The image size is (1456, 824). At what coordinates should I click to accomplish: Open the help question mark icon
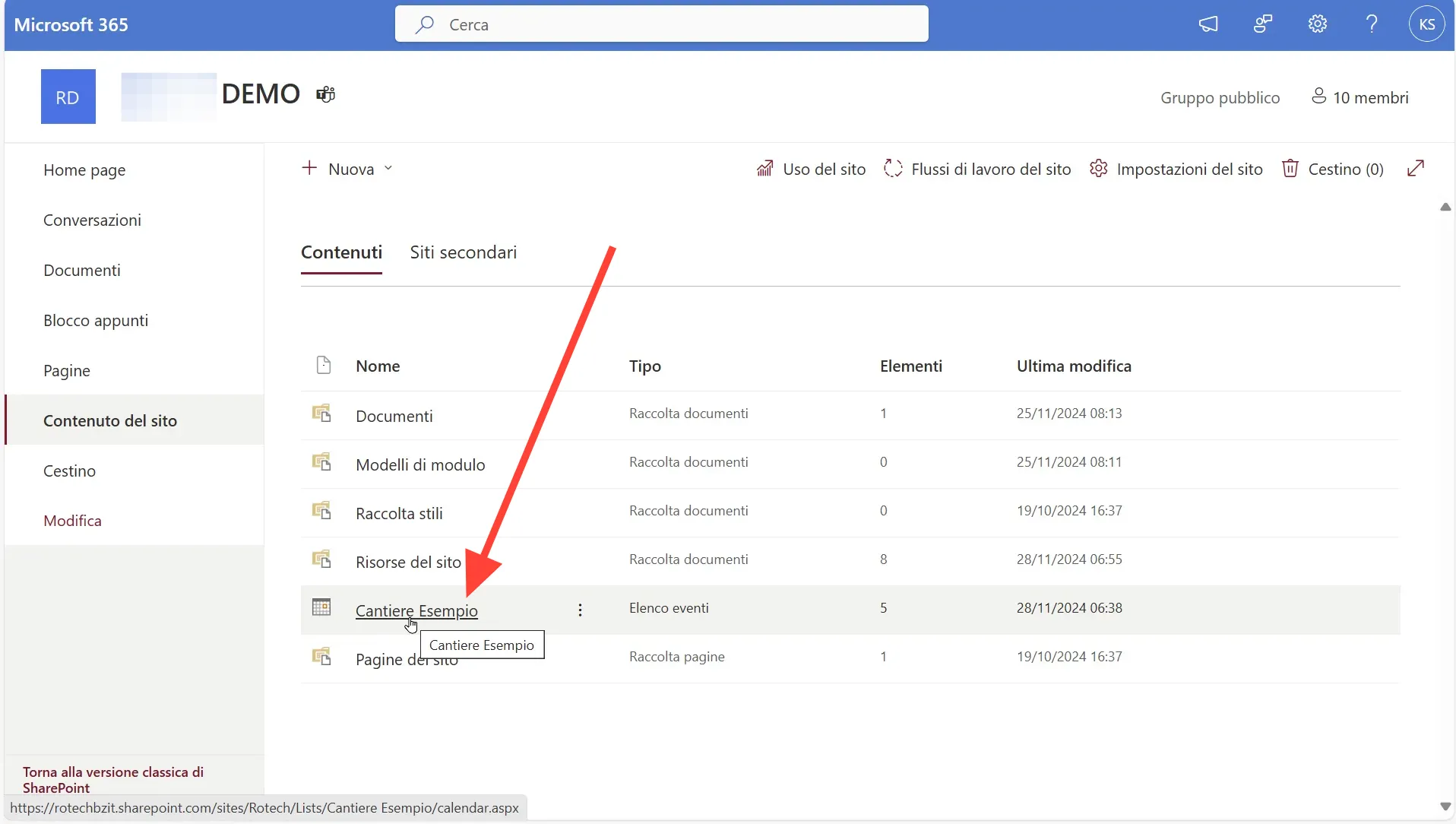(1372, 24)
